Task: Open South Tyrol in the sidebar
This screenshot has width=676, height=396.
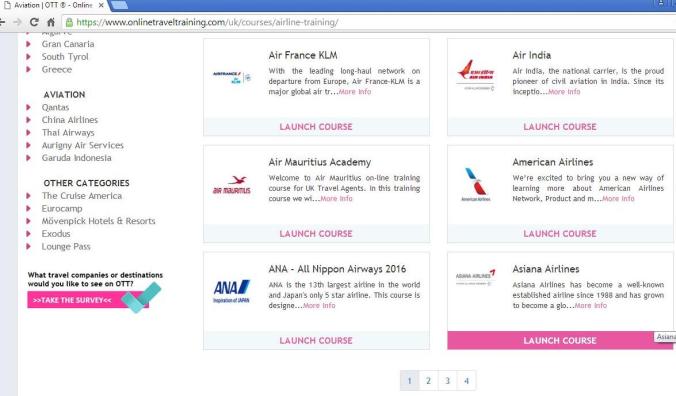Action: [65, 56]
